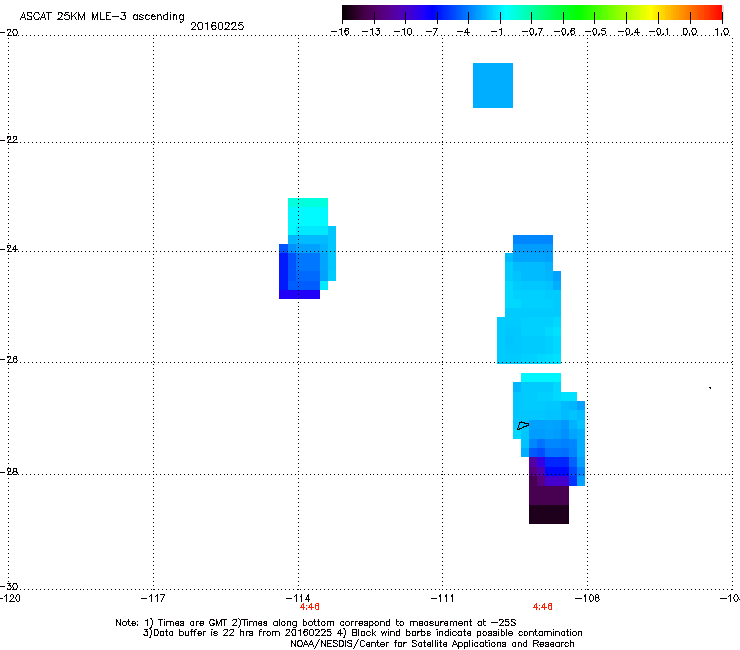Click the black wind barb marker
Viewport: 740px width, 650px height.
click(x=523, y=425)
